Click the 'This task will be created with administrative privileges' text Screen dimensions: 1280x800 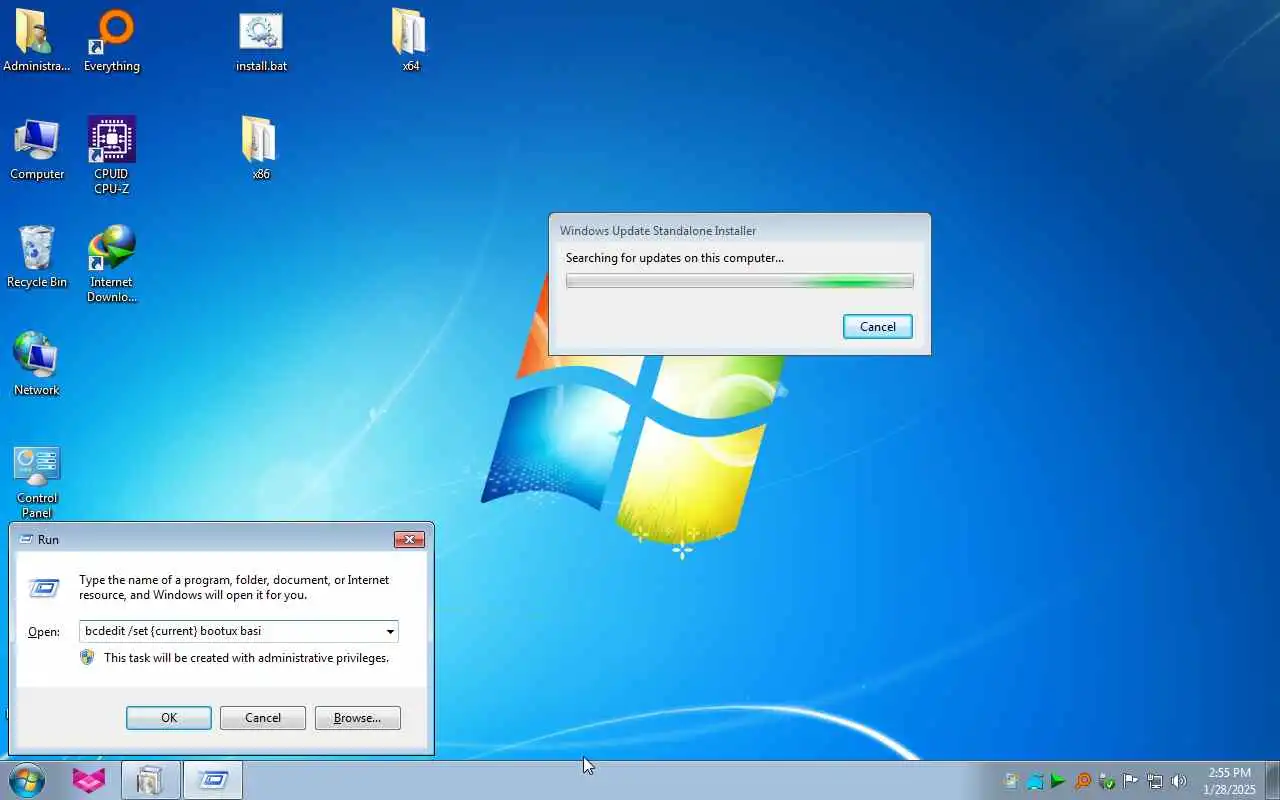pos(246,658)
